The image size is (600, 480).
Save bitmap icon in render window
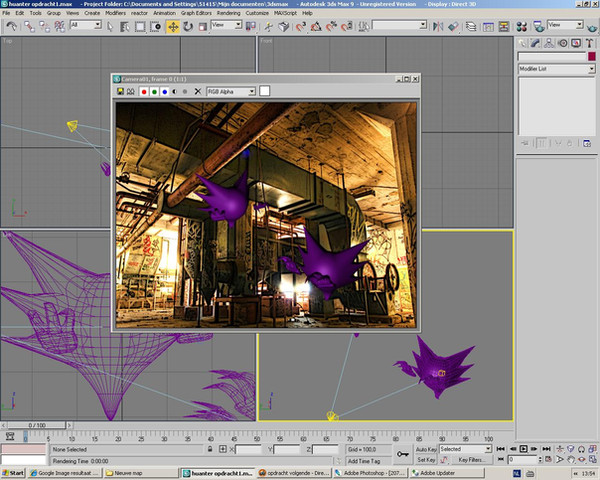click(x=120, y=91)
